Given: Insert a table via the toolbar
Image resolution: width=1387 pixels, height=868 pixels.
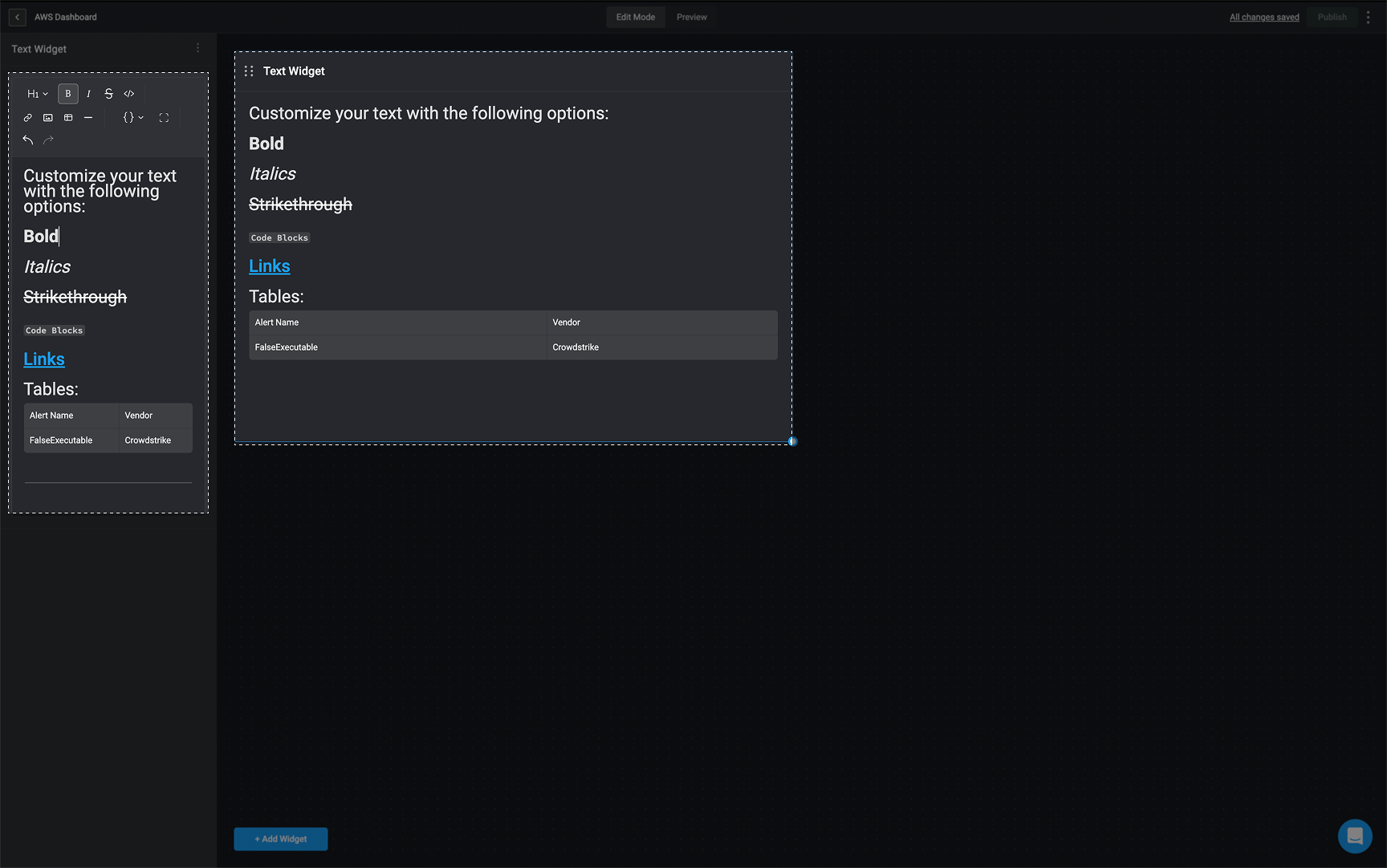Looking at the screenshot, I should click(x=68, y=118).
